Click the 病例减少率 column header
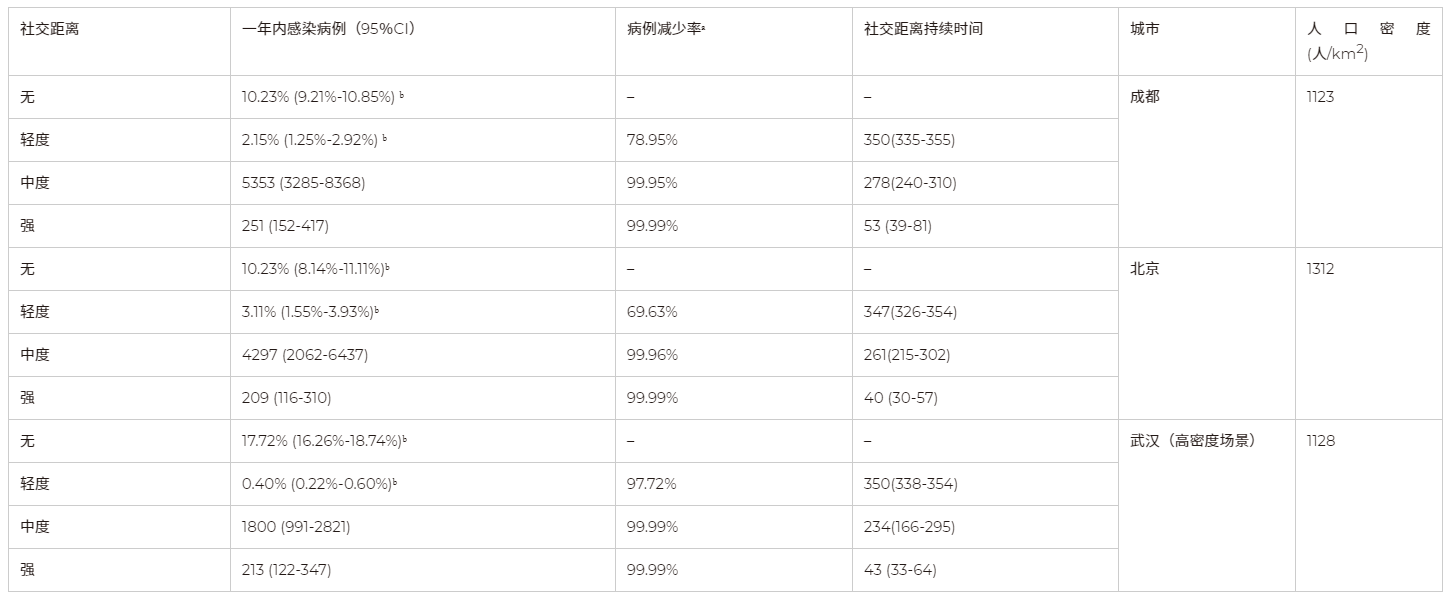 pos(665,29)
